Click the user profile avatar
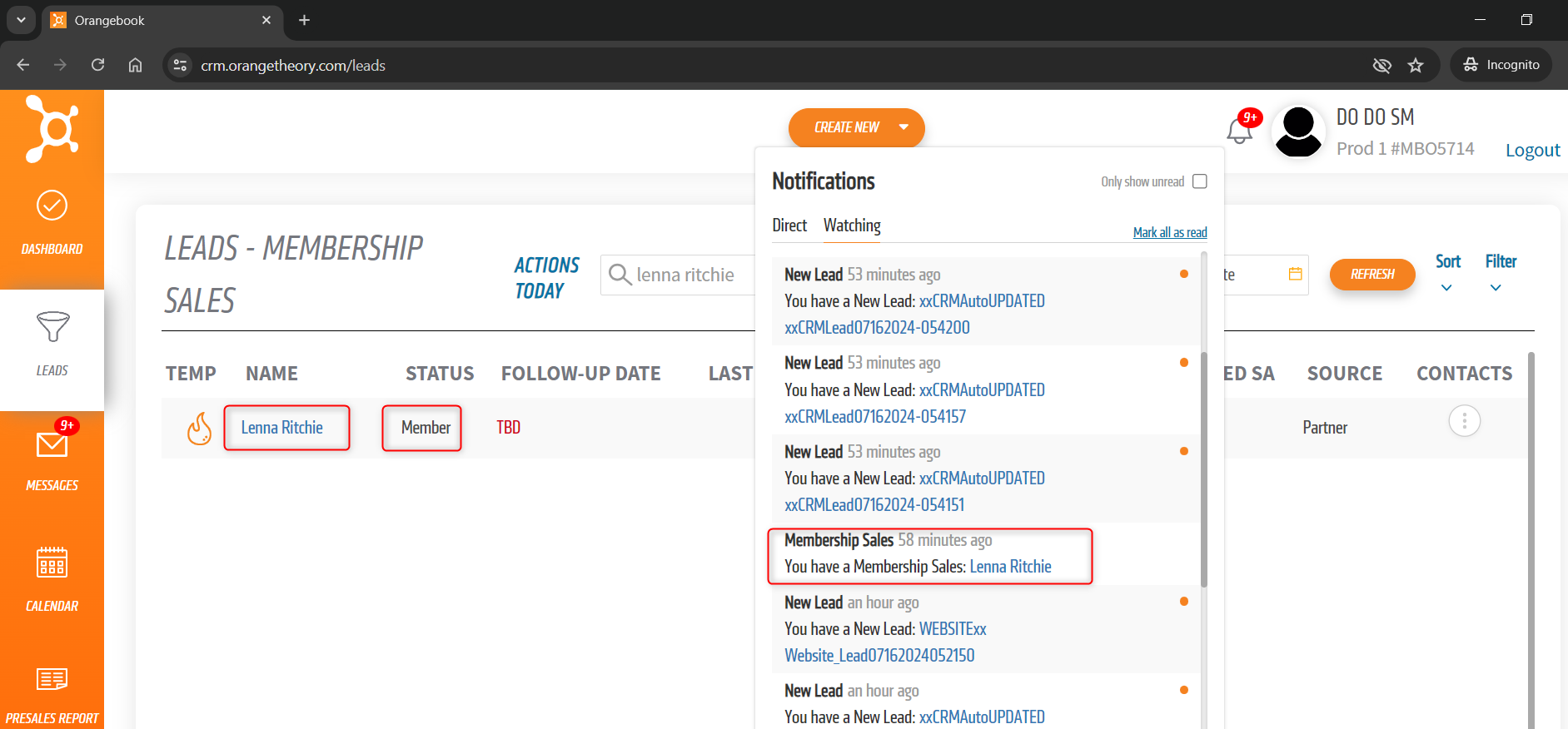This screenshot has width=1568, height=729. [x=1298, y=131]
